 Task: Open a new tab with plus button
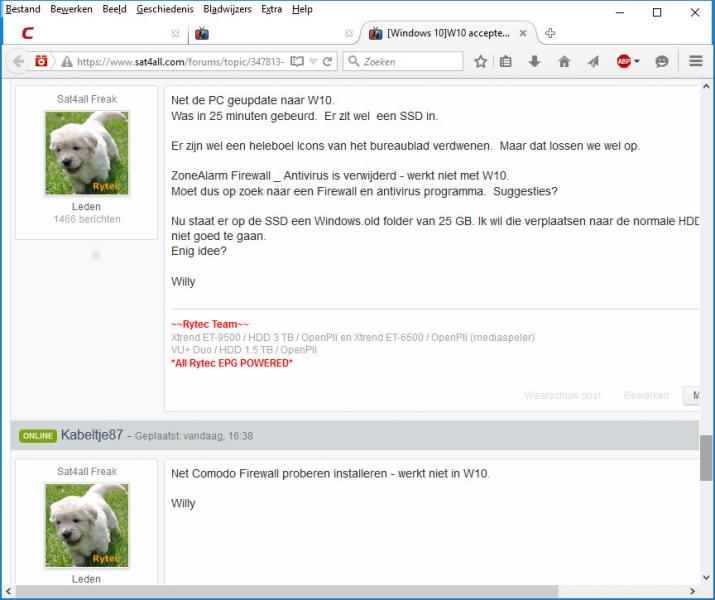click(551, 33)
